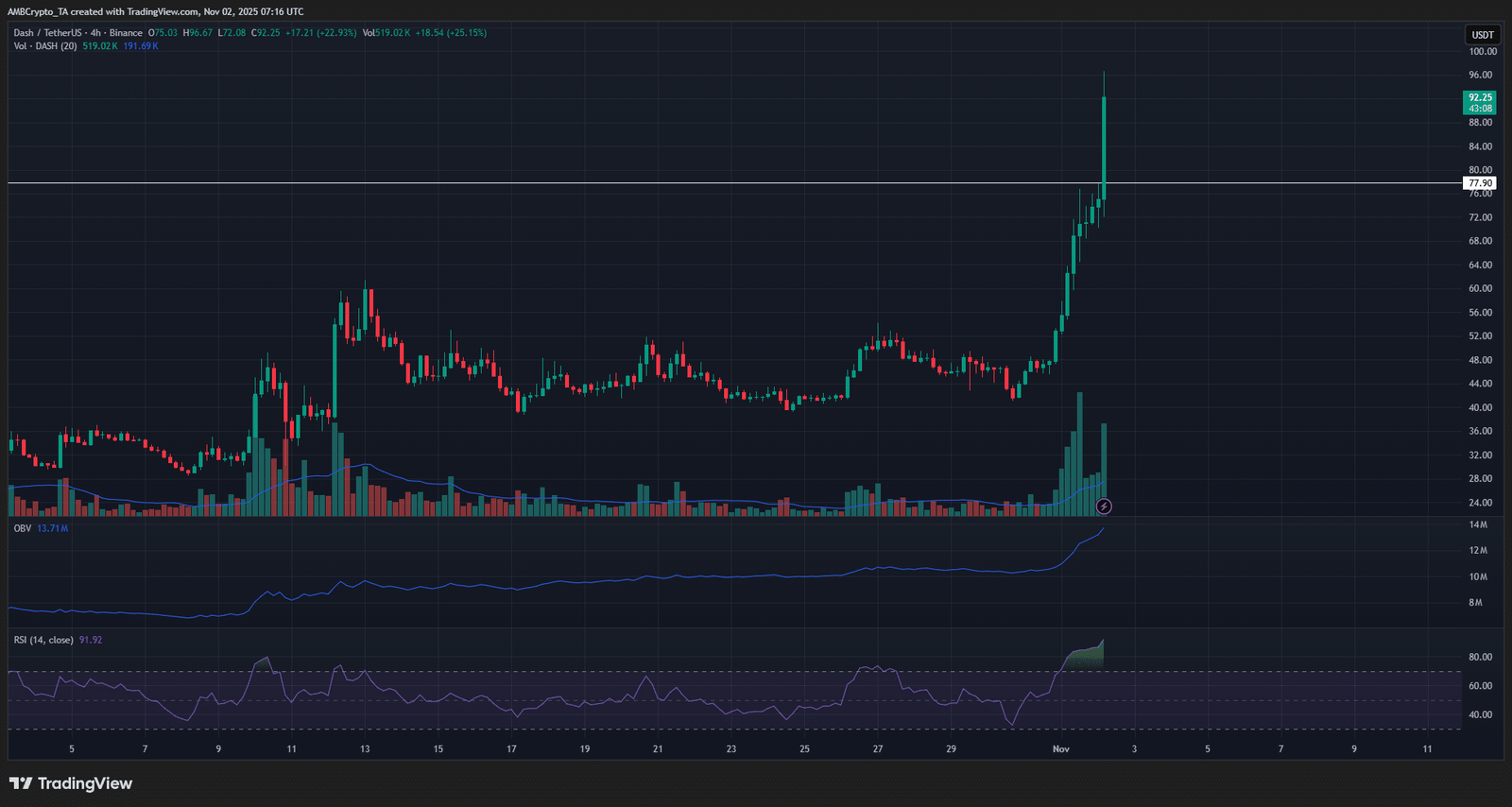This screenshot has width=1512, height=807.
Task: Click date 25 on the time axis
Action: click(x=804, y=749)
